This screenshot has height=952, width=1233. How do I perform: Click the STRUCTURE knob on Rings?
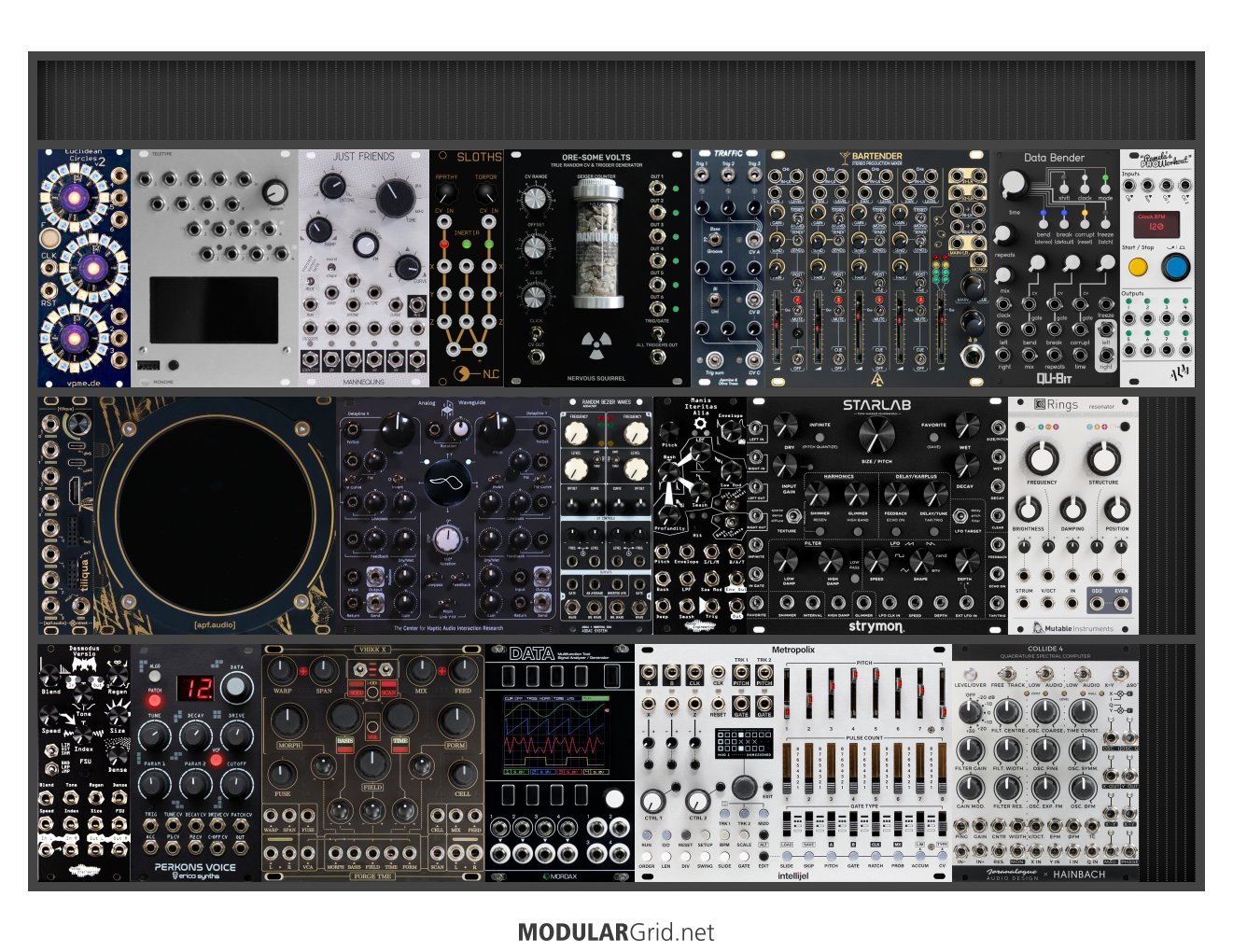tap(1103, 459)
